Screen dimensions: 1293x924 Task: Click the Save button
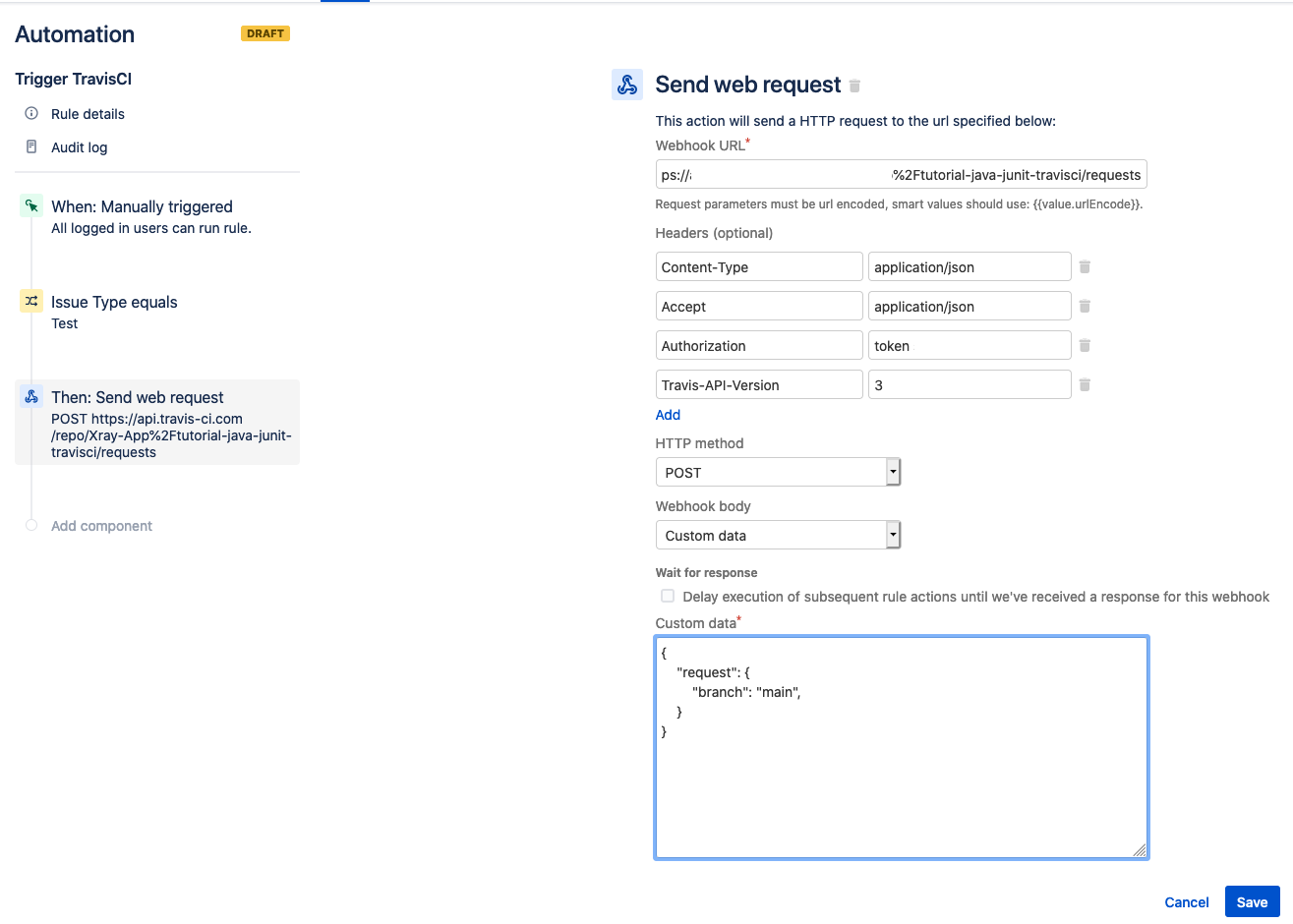pyautogui.click(x=1252, y=902)
